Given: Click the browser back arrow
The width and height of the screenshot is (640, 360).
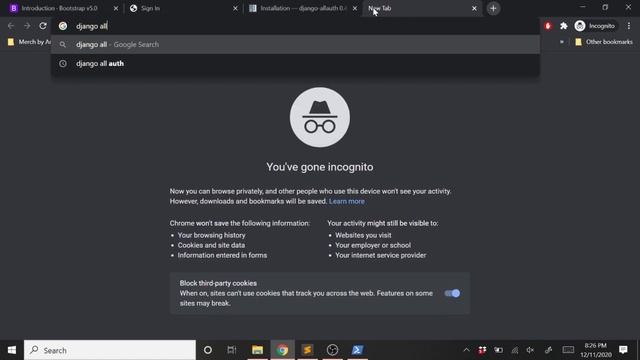Looking at the screenshot, I should point(11,26).
